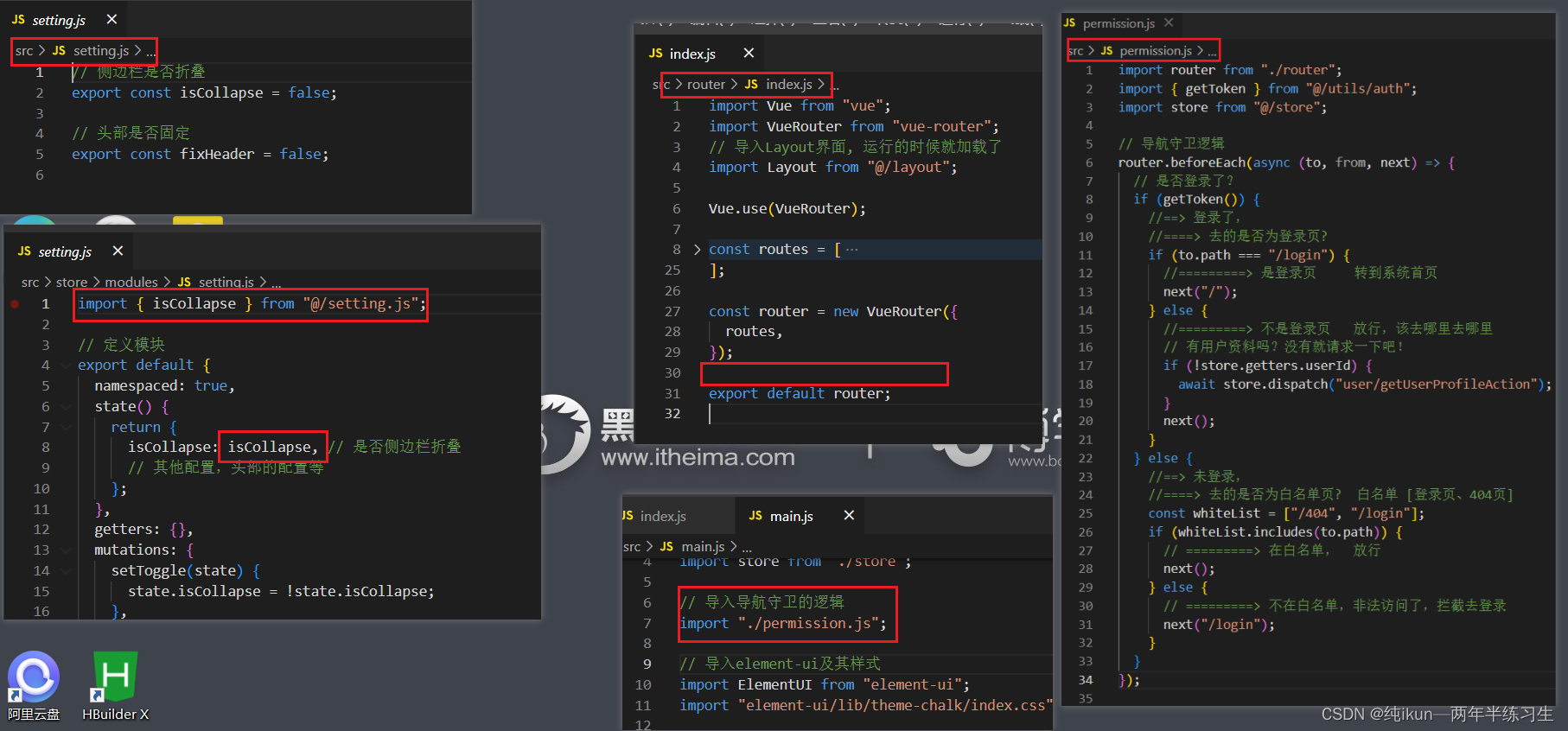Close the main.js tab
This screenshot has height=731, width=1568.
point(849,515)
